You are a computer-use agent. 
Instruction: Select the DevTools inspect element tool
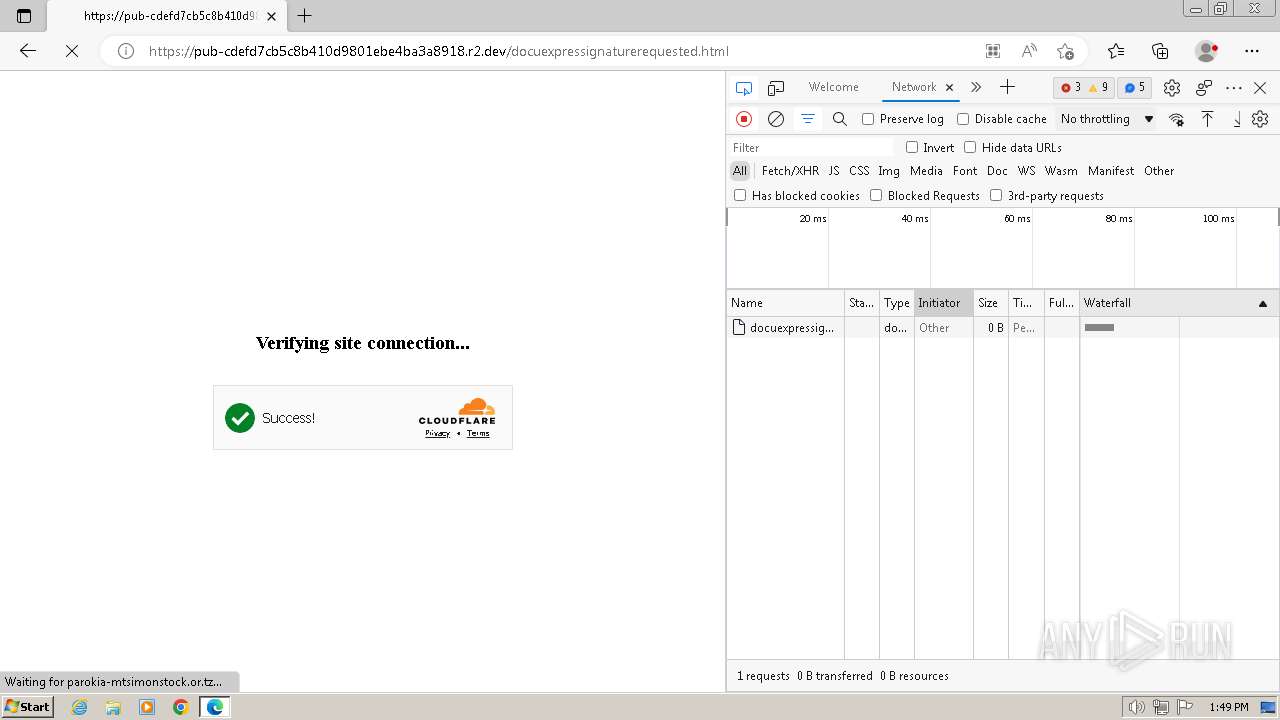click(743, 88)
